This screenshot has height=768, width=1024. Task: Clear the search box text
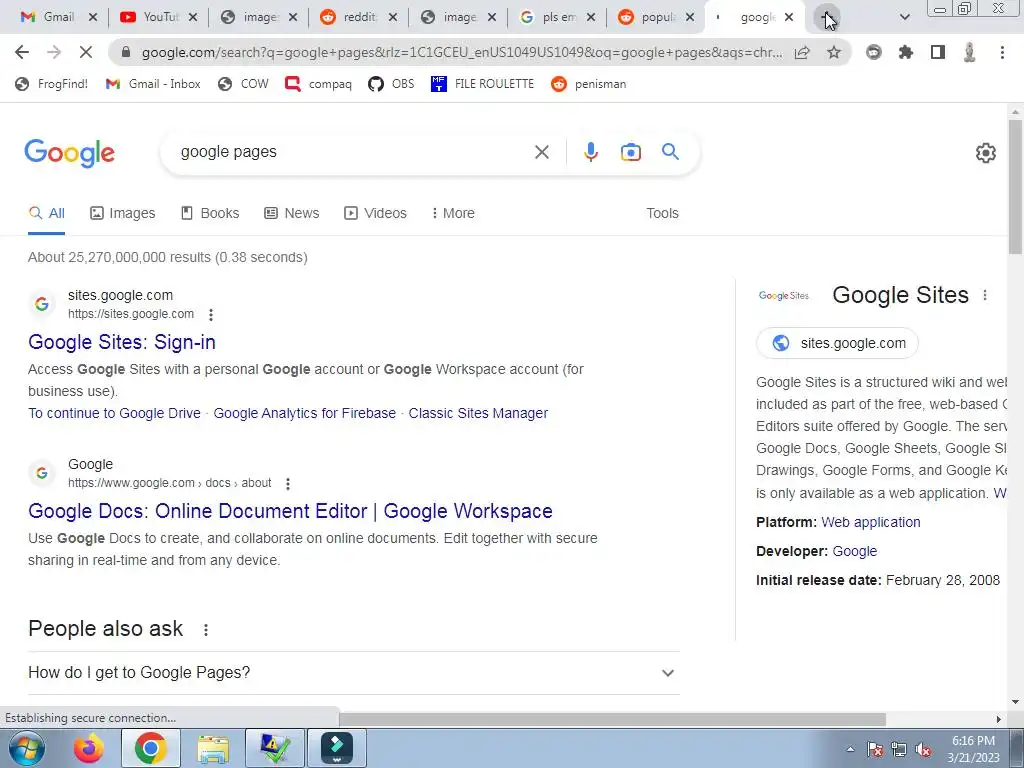point(541,152)
